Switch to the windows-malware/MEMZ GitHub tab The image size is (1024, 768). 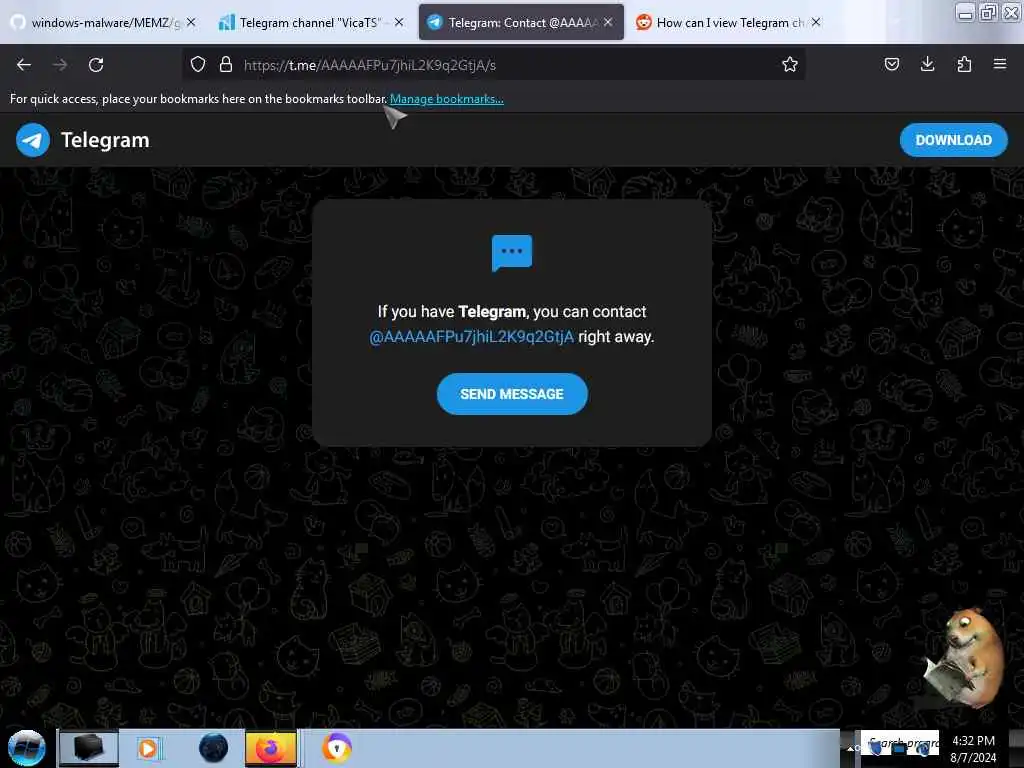coord(104,23)
